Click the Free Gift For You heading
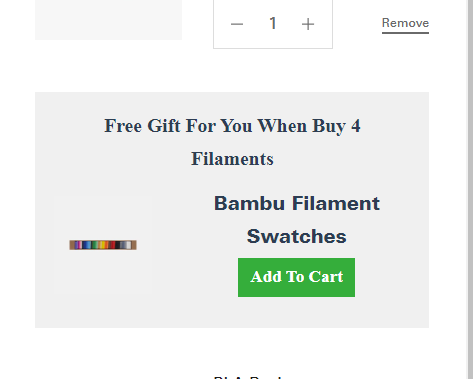The width and height of the screenshot is (473, 379). point(232,142)
